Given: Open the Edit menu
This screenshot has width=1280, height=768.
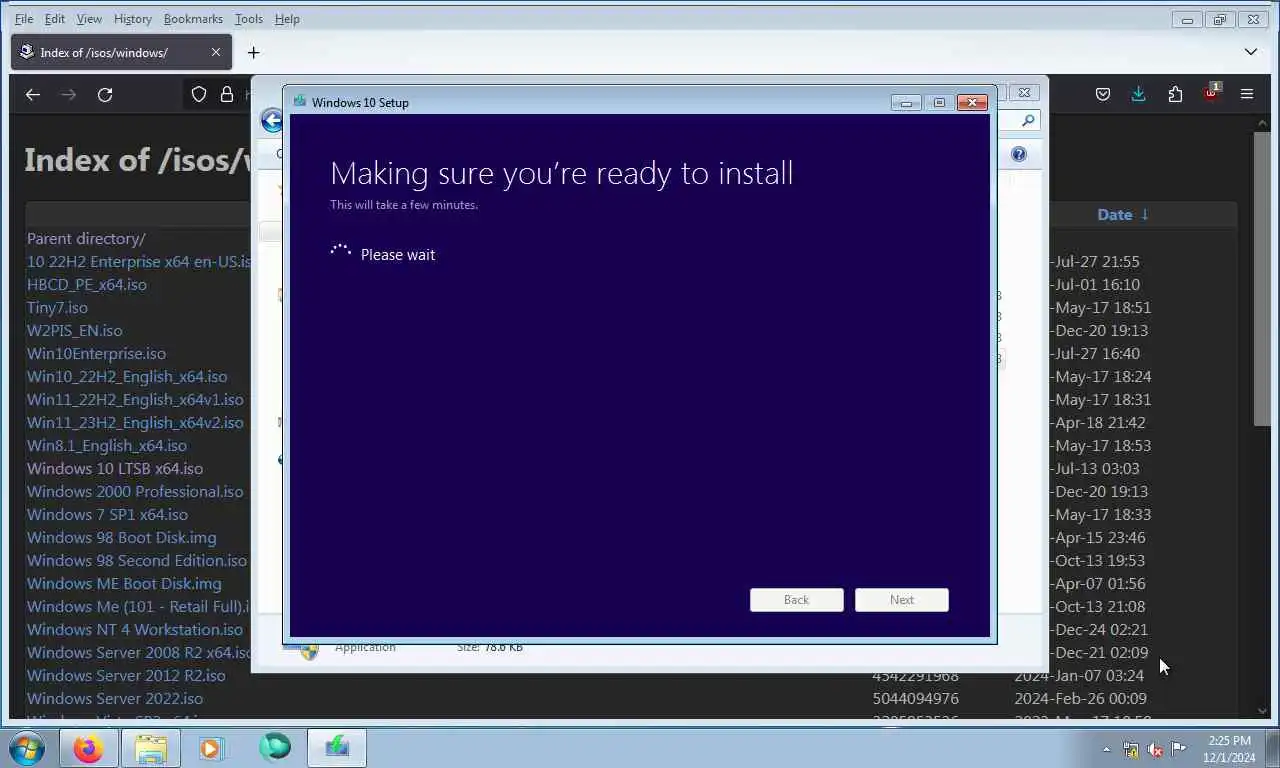Looking at the screenshot, I should pyautogui.click(x=55, y=18).
